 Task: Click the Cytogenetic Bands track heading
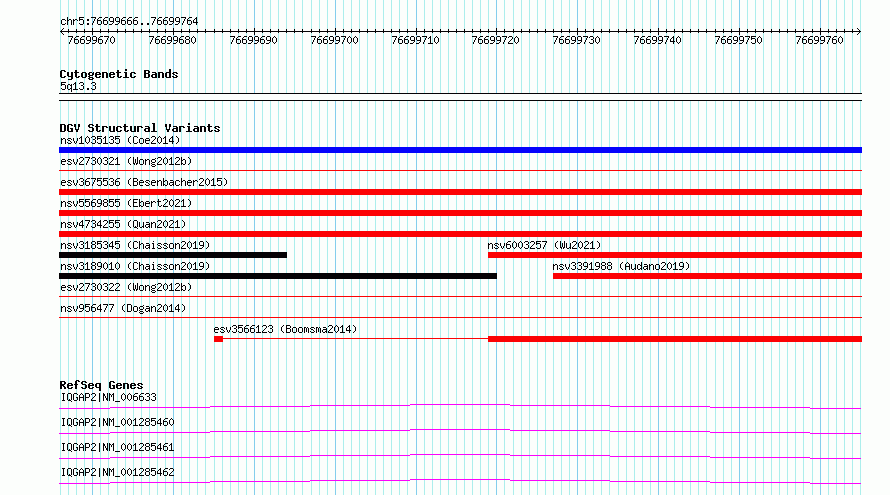click(119, 74)
